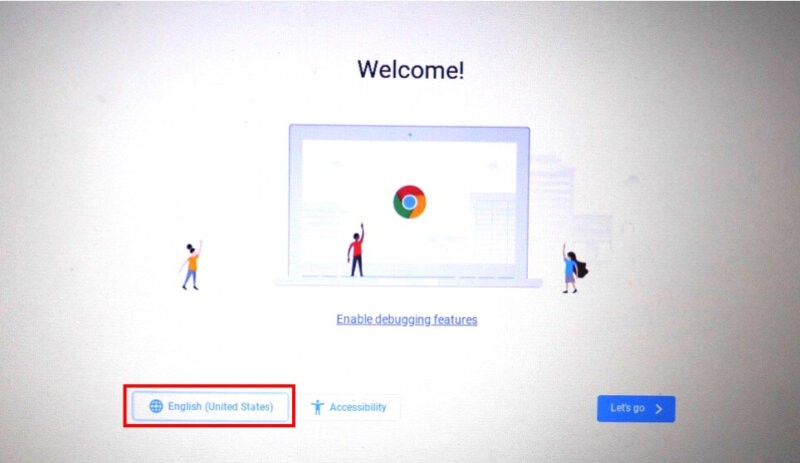Click the Let's go label text
The image size is (800, 463).
point(627,408)
